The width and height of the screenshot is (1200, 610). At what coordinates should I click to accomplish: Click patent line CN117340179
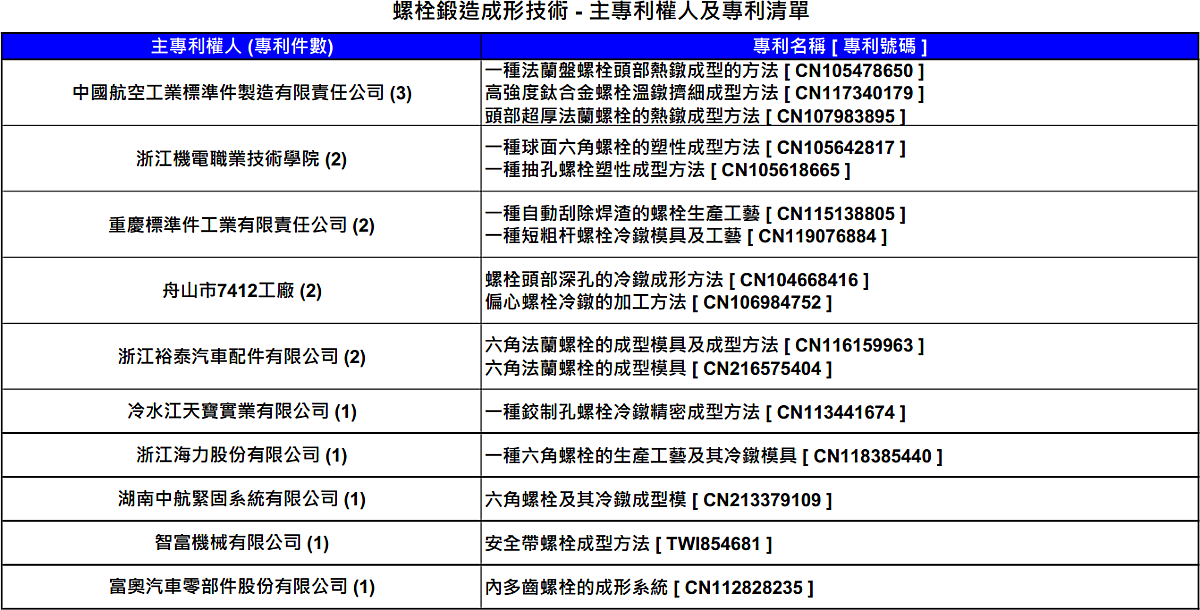[704, 92]
